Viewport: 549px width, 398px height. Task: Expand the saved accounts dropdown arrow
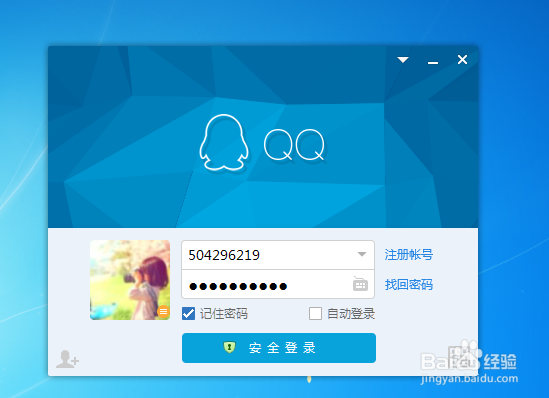(x=362, y=254)
